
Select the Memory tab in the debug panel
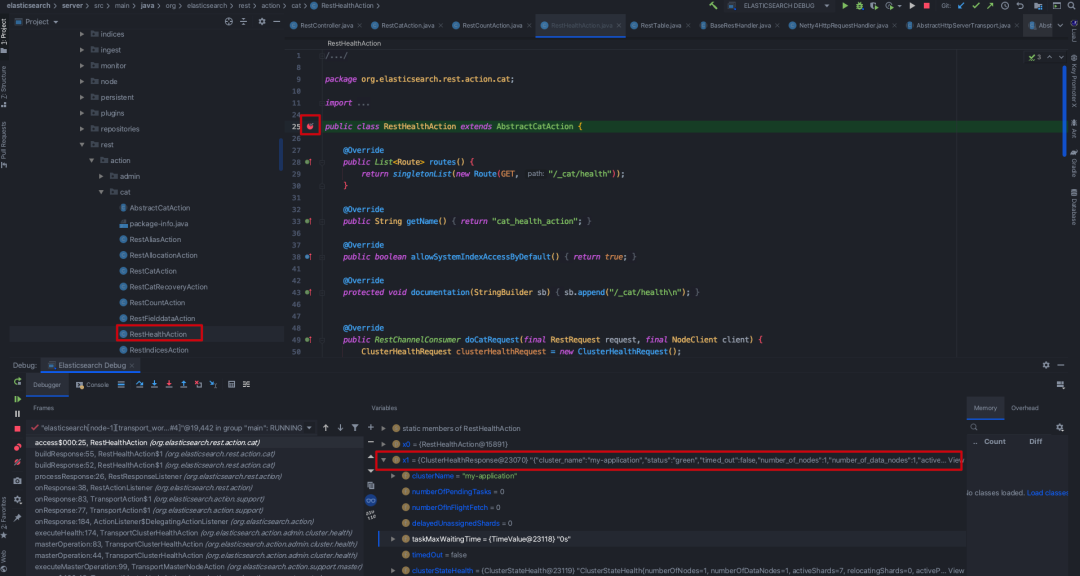[985, 408]
